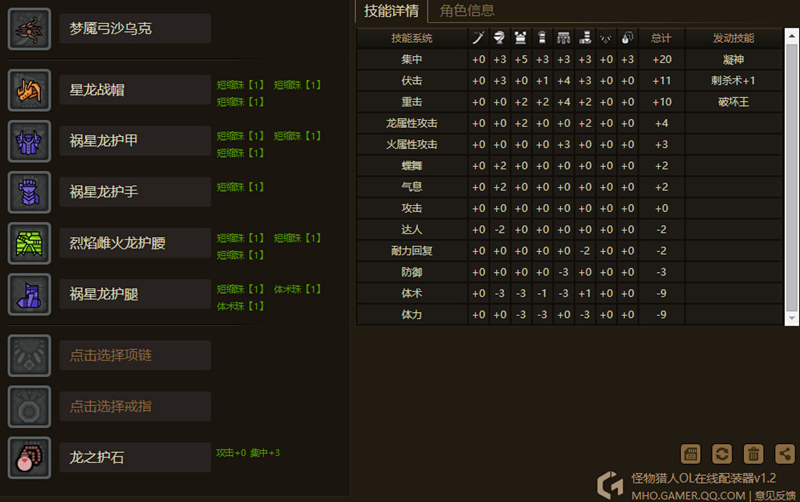Switch to the 技能详情 tab
The image size is (800, 502).
point(391,11)
